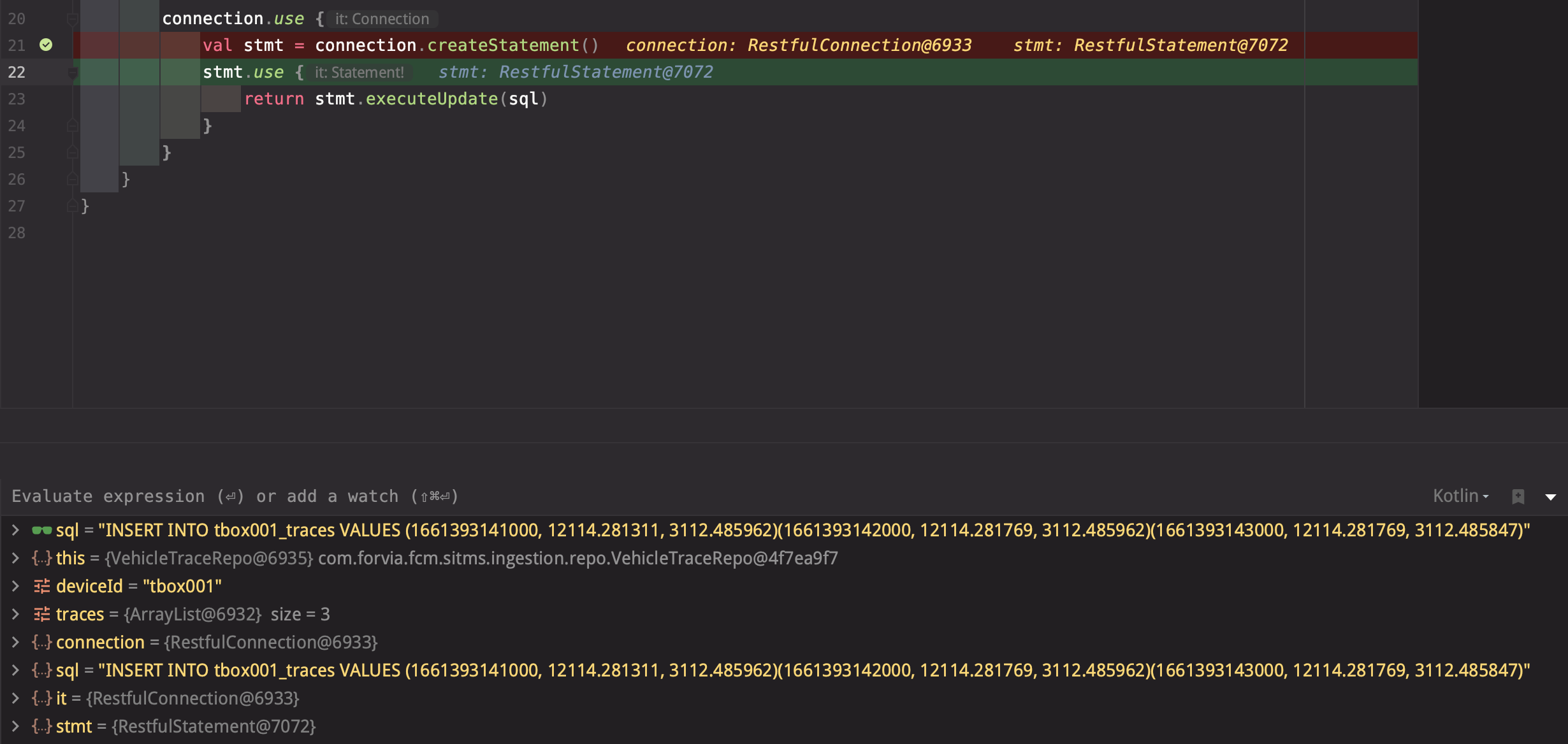Click the fold marker beside line 27

71,206
